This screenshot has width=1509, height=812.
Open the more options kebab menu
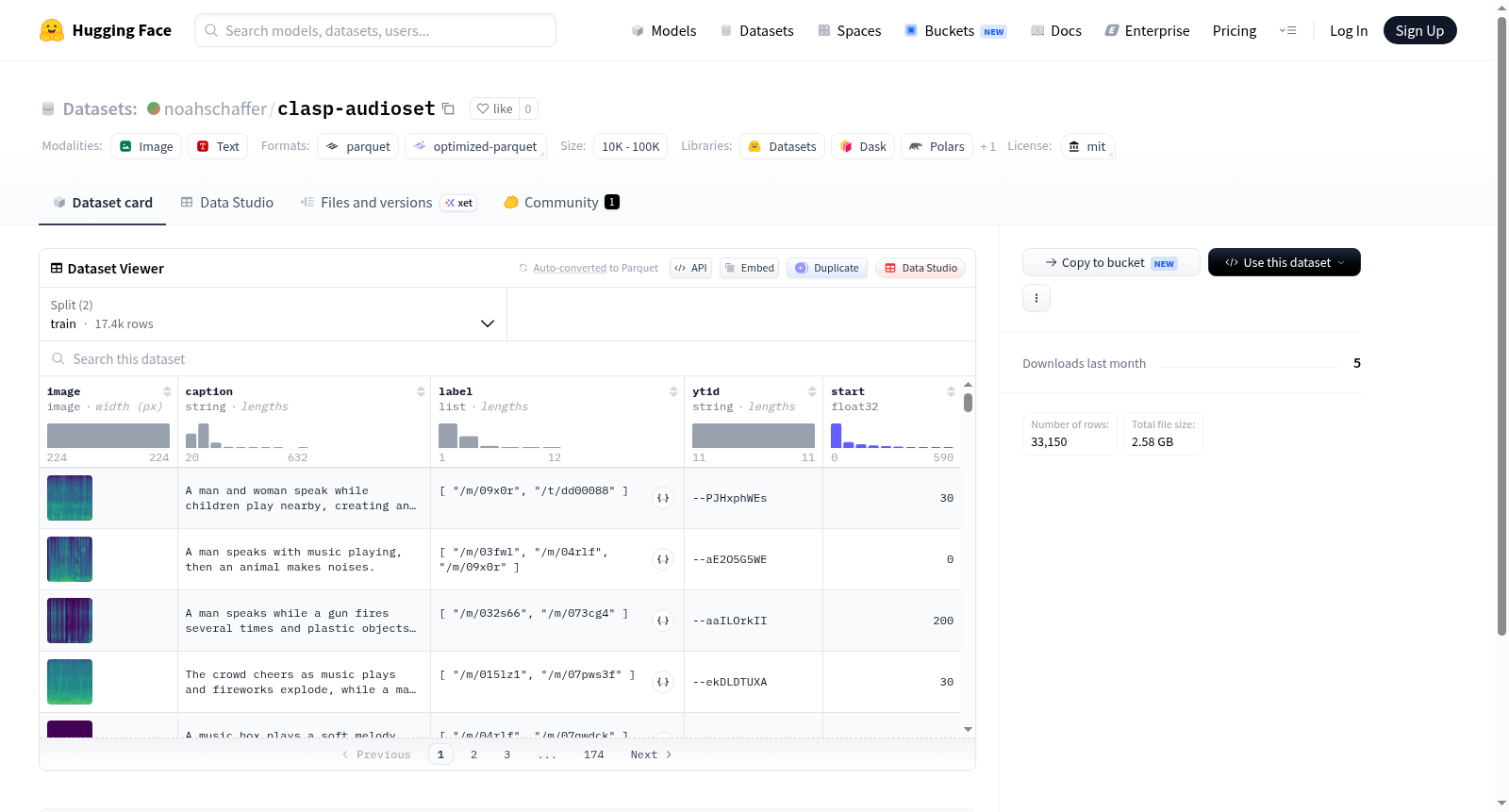coord(1036,298)
